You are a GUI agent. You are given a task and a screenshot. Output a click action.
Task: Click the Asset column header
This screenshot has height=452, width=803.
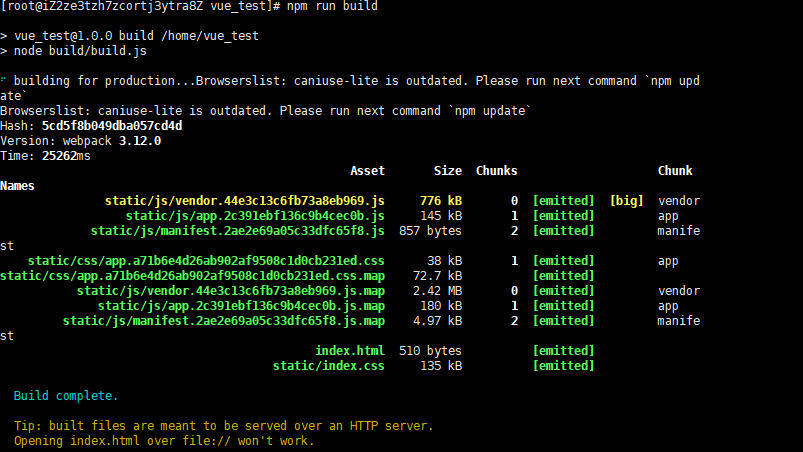[x=367, y=171]
